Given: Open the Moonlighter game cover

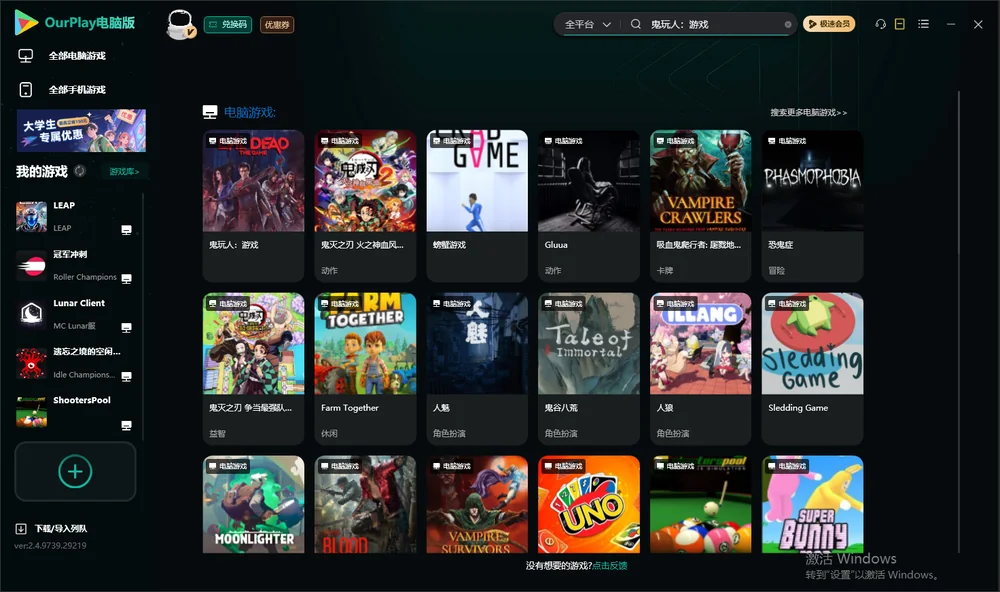Looking at the screenshot, I should tap(254, 505).
